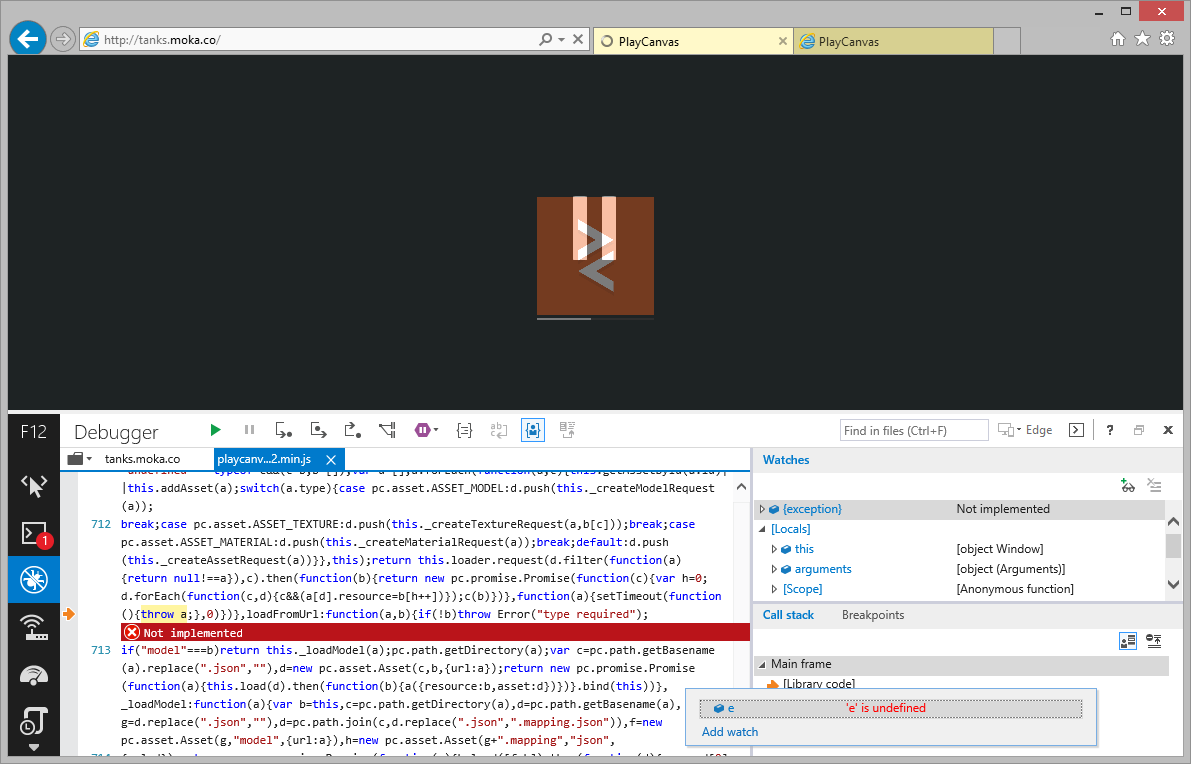Viewport: 1191px width, 764px height.
Task: Click the code editor scroll-up arrow
Action: (741, 487)
